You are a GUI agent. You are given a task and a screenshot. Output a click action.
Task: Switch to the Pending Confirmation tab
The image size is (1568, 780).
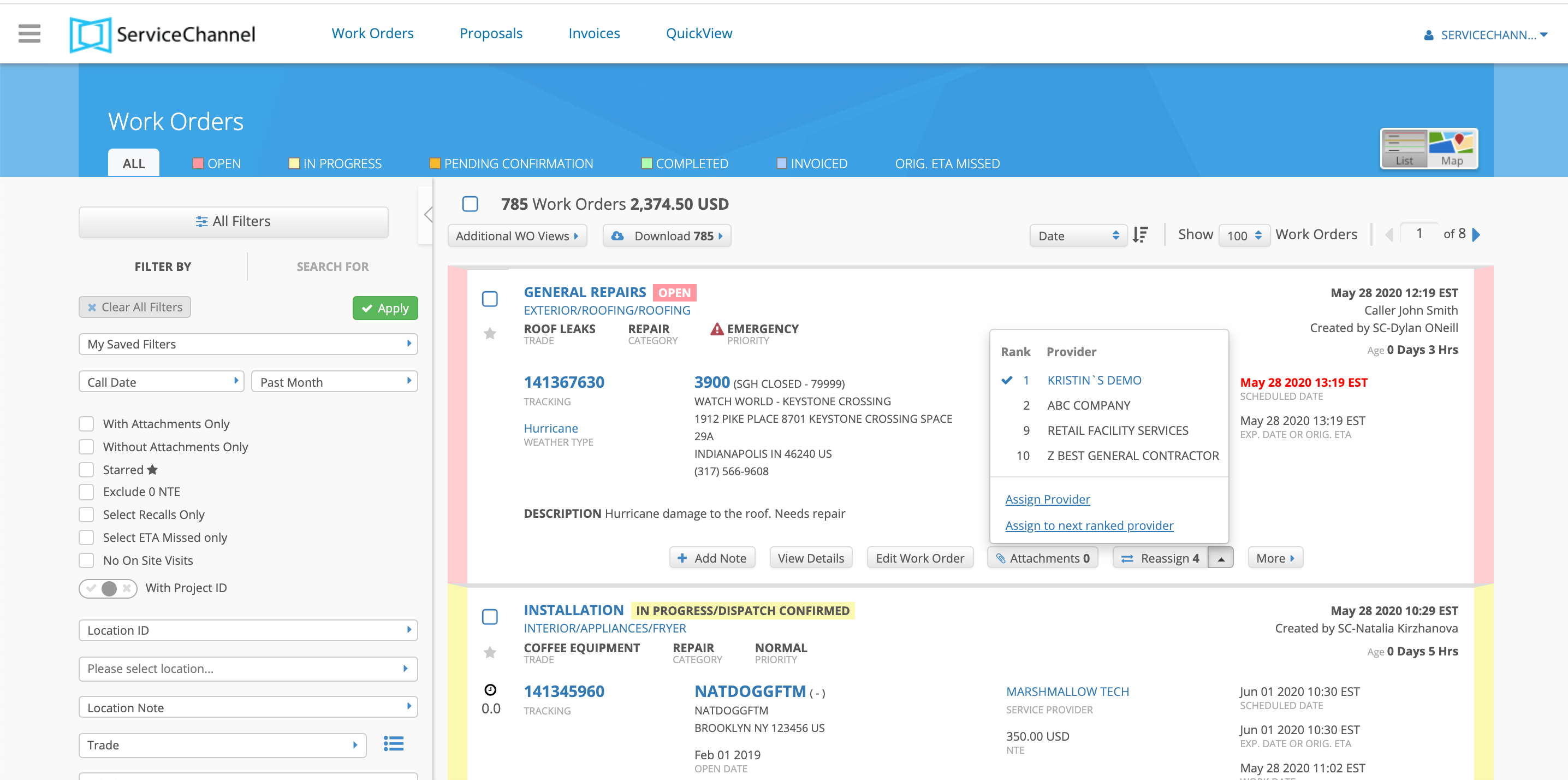[510, 163]
